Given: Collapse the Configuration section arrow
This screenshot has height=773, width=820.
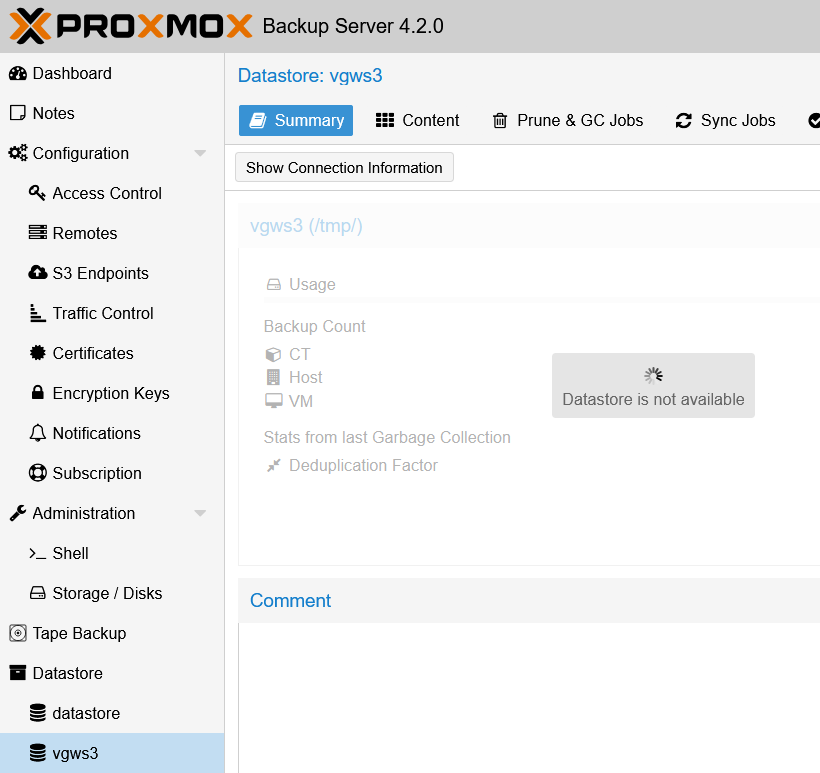Looking at the screenshot, I should pyautogui.click(x=200, y=153).
